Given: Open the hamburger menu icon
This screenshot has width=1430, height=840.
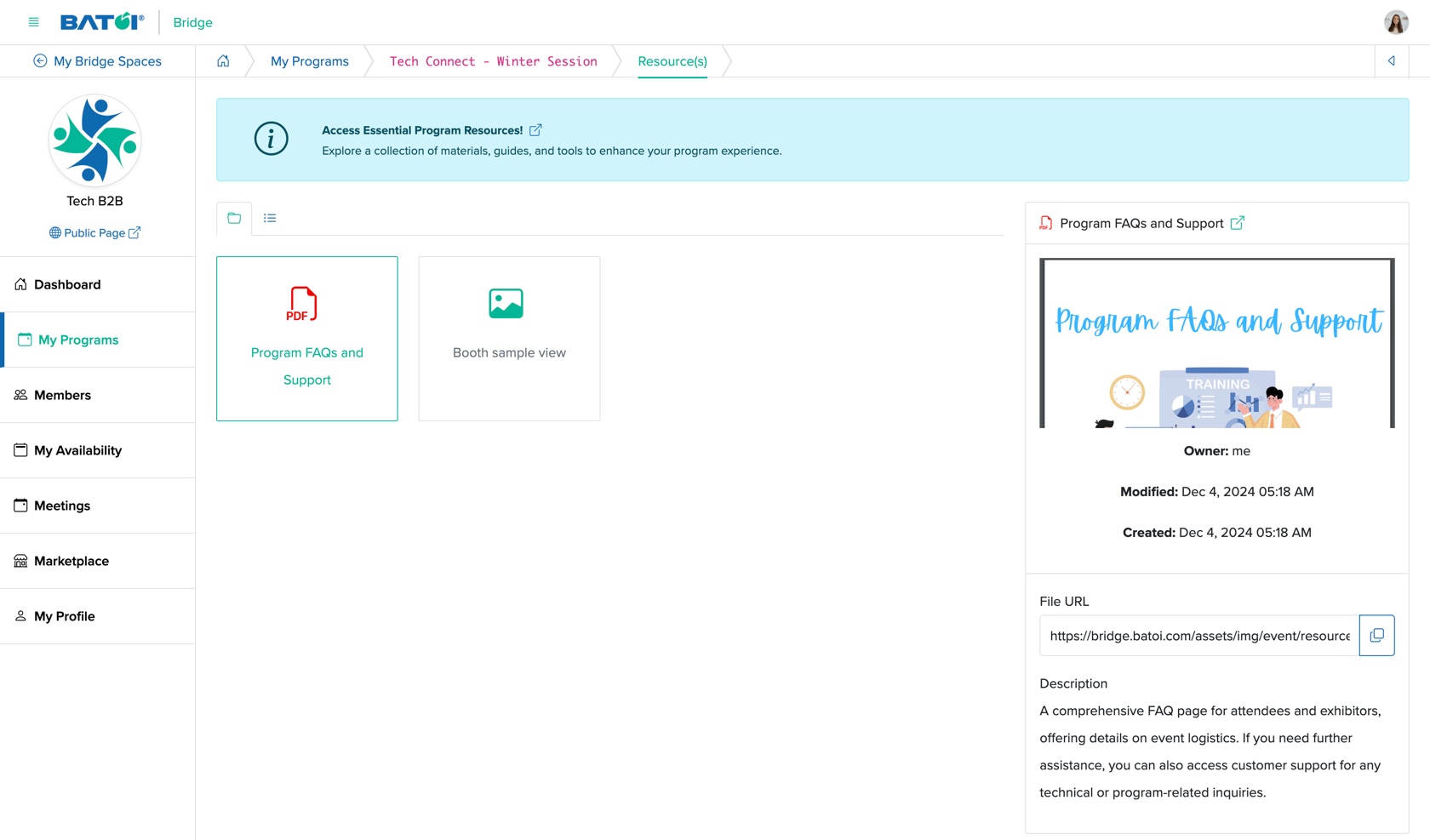Looking at the screenshot, I should point(34,22).
